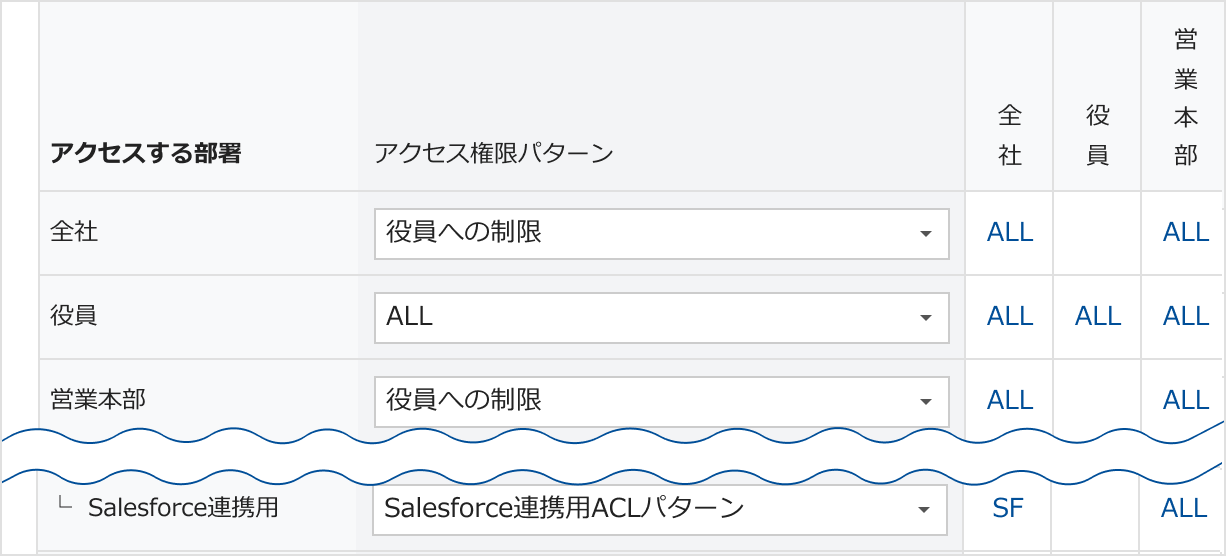
Task: Click the 役員 vertical column header
Action: [x=1098, y=136]
